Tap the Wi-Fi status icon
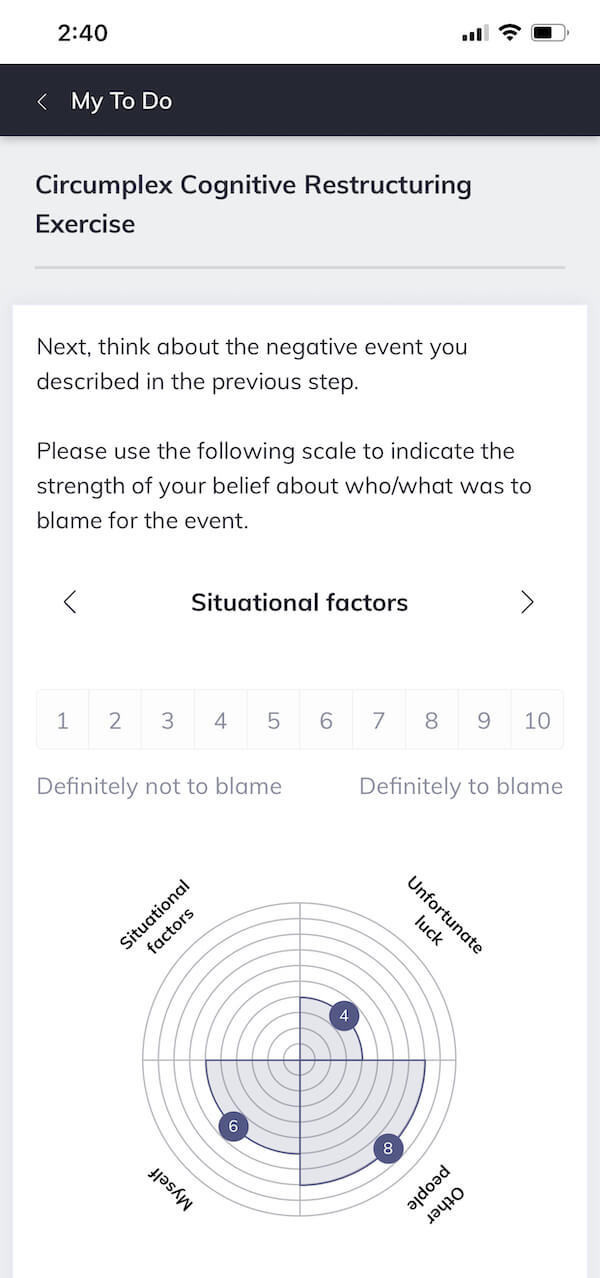600x1278 pixels. click(510, 33)
